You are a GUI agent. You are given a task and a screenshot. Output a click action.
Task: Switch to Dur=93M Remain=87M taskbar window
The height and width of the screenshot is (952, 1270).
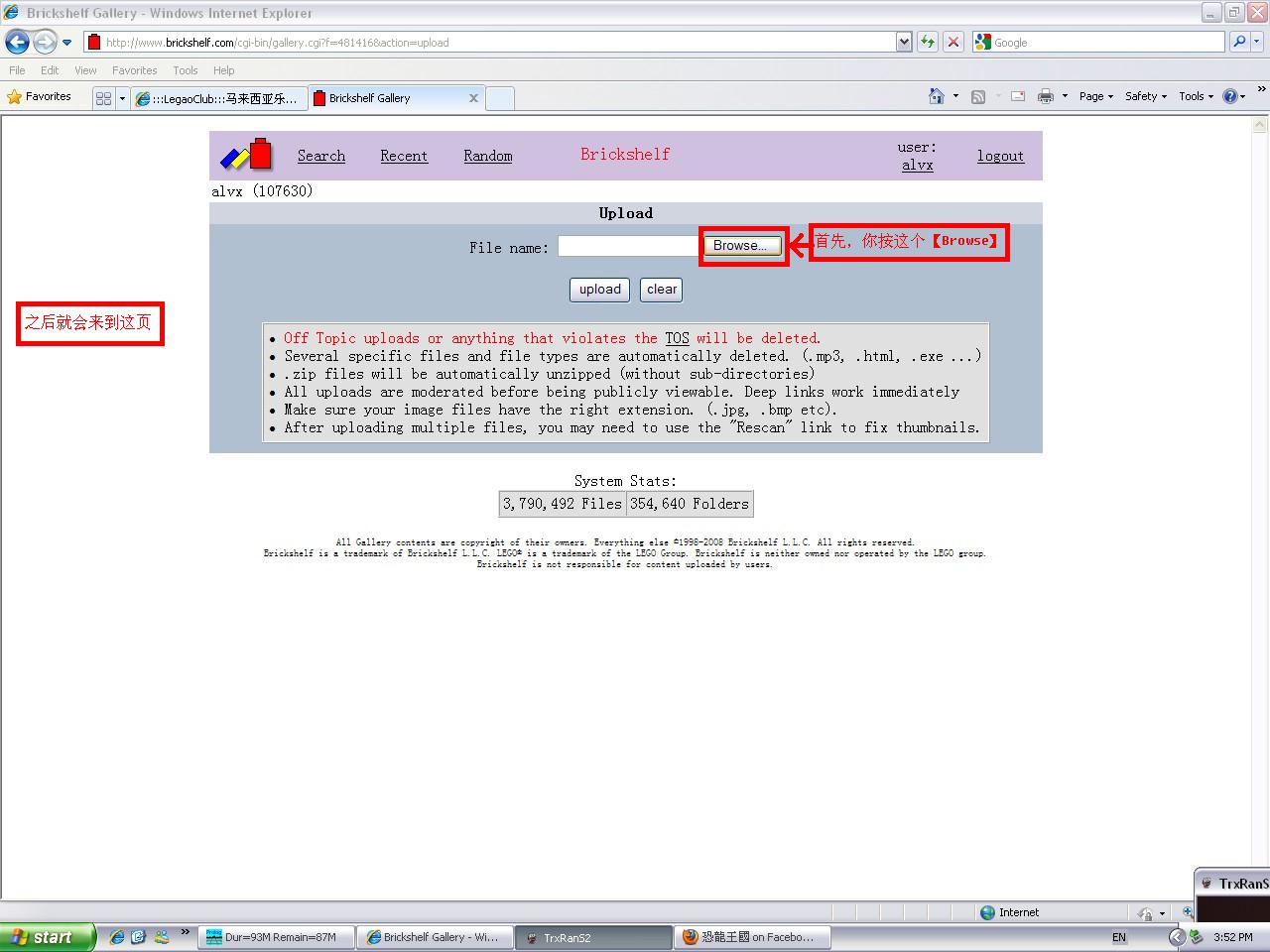coord(277,937)
